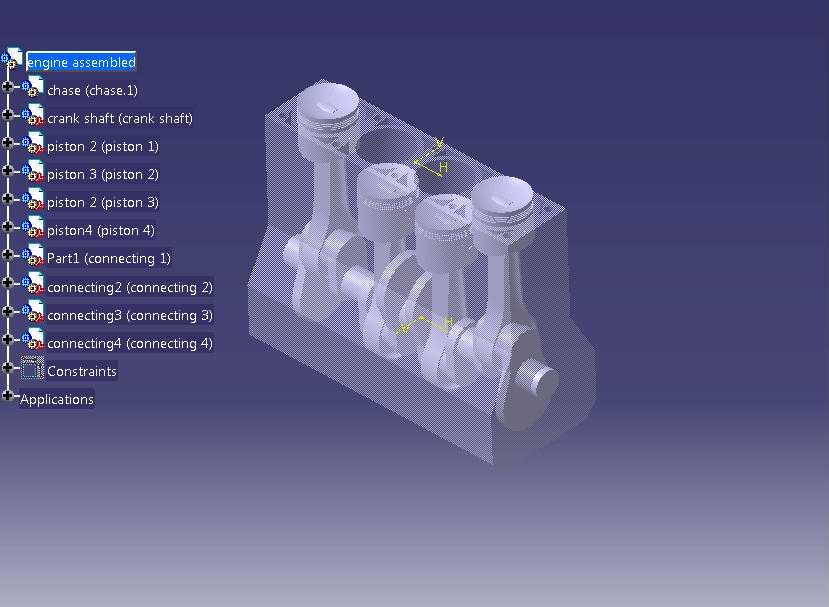Select the 'piston 2 (piston 1)' label
The width and height of the screenshot is (829, 607).
tap(103, 146)
